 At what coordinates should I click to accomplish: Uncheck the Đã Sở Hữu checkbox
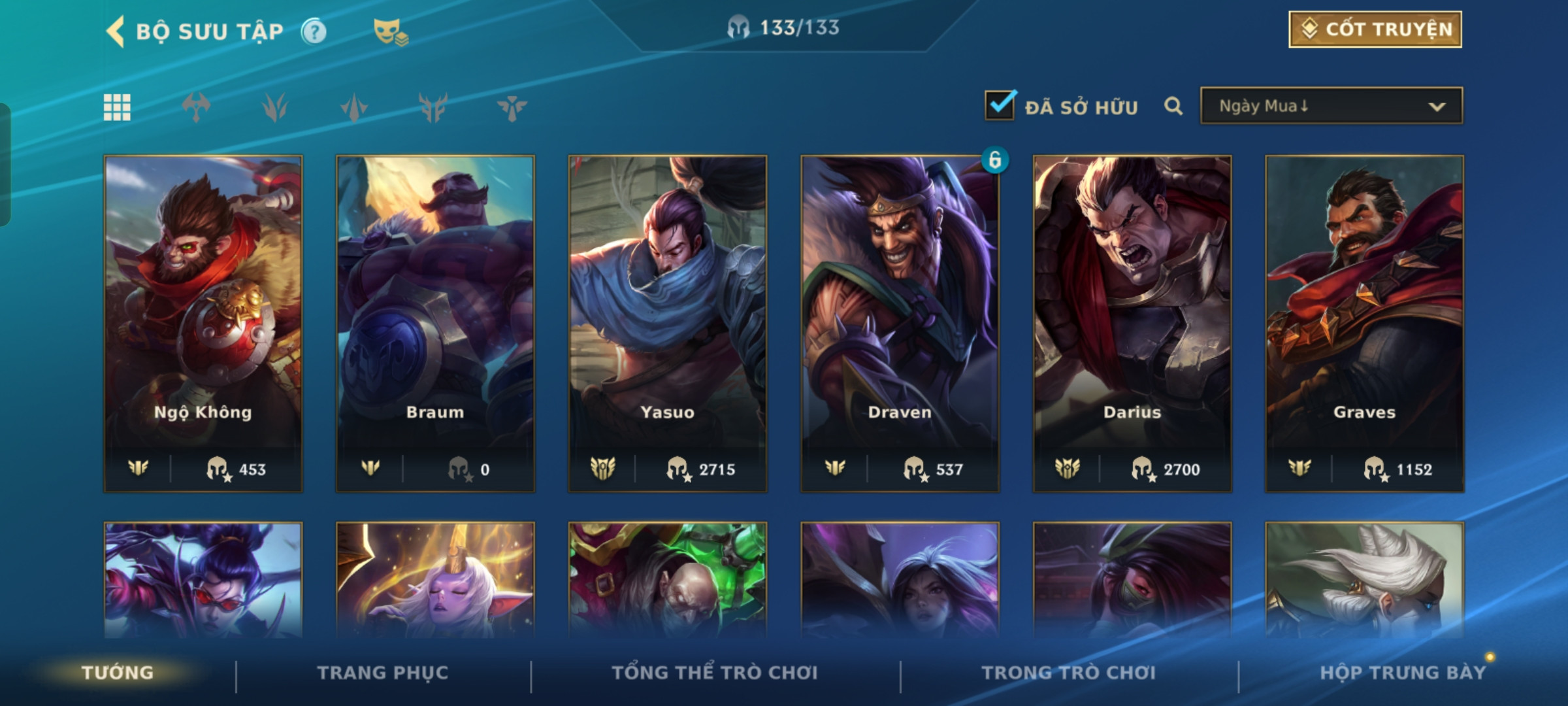click(x=1000, y=105)
